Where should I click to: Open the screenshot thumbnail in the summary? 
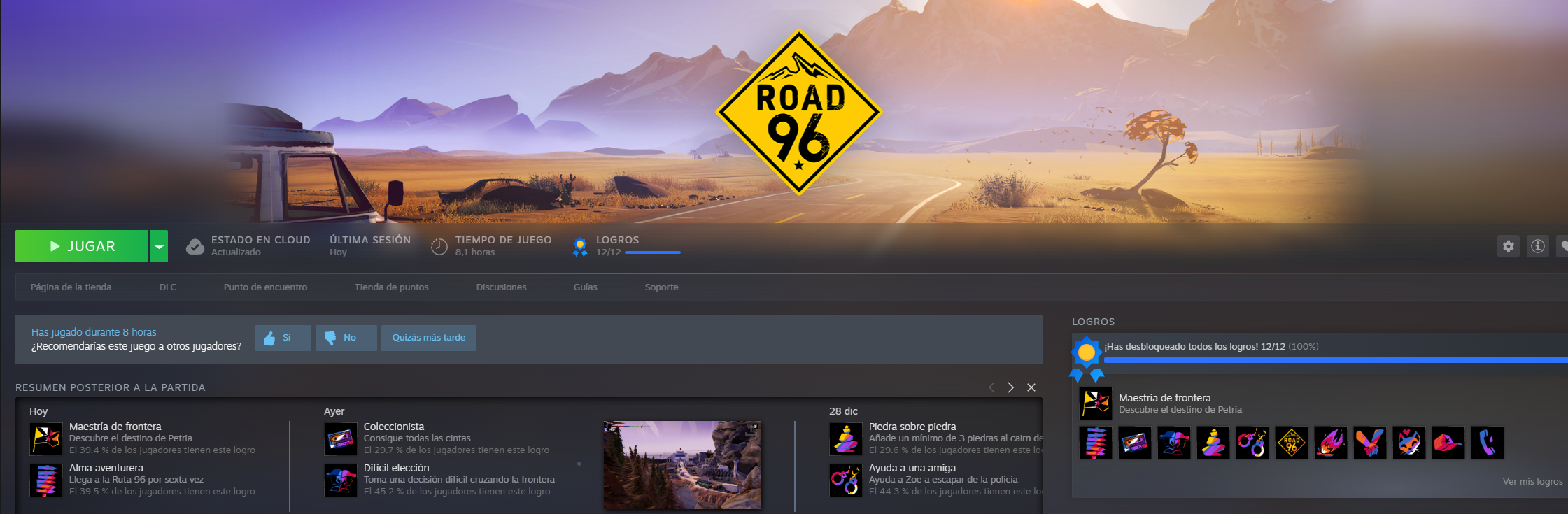click(x=682, y=465)
